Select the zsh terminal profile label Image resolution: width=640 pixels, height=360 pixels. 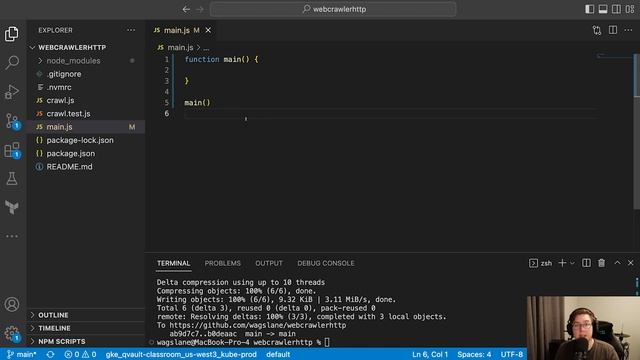(x=541, y=263)
